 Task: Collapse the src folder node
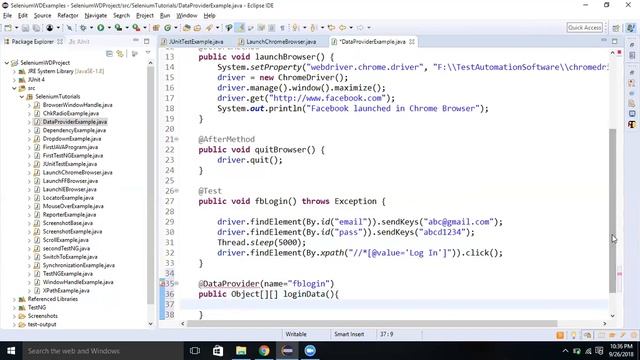14,88
